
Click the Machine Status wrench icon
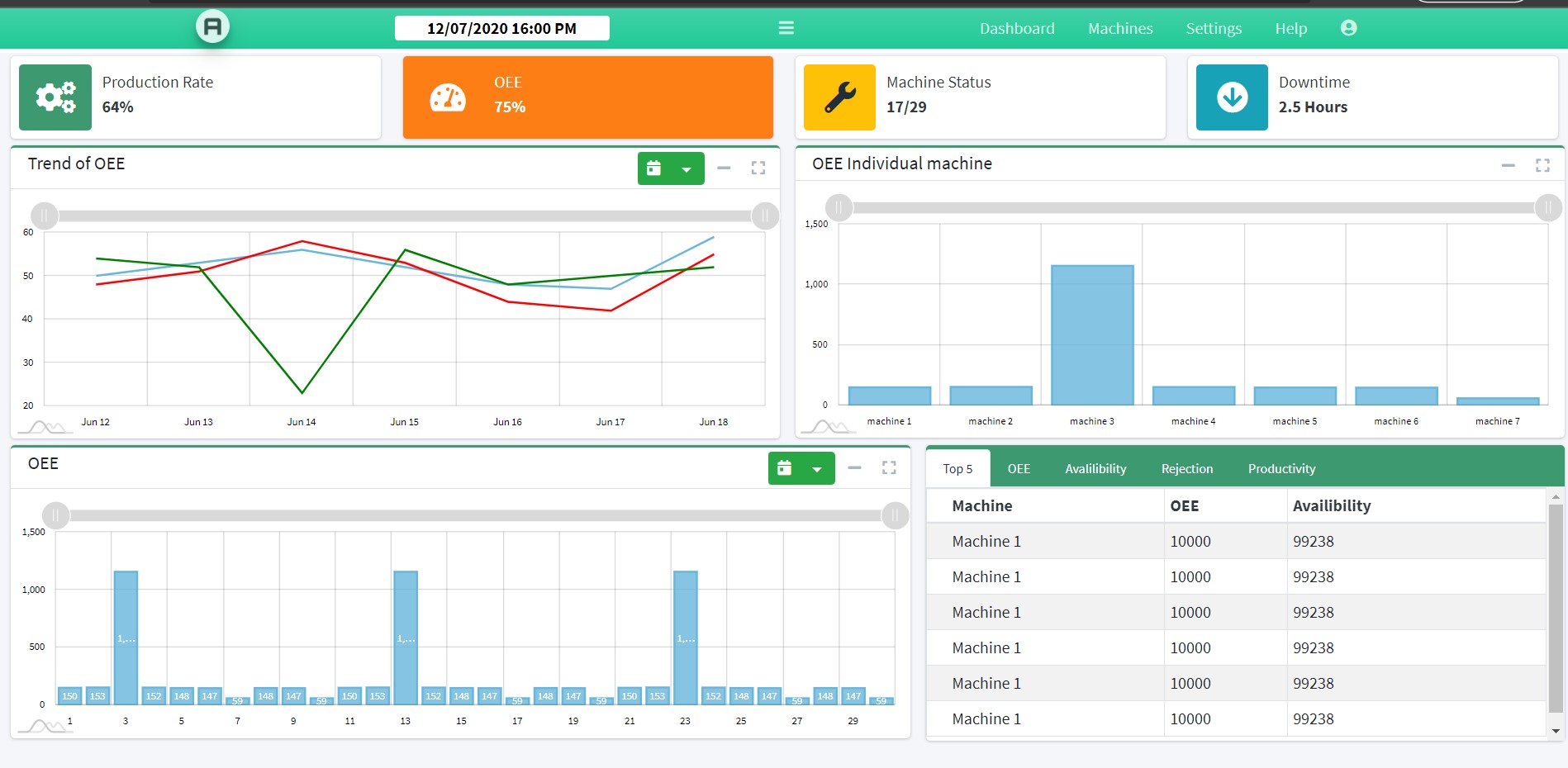(839, 97)
